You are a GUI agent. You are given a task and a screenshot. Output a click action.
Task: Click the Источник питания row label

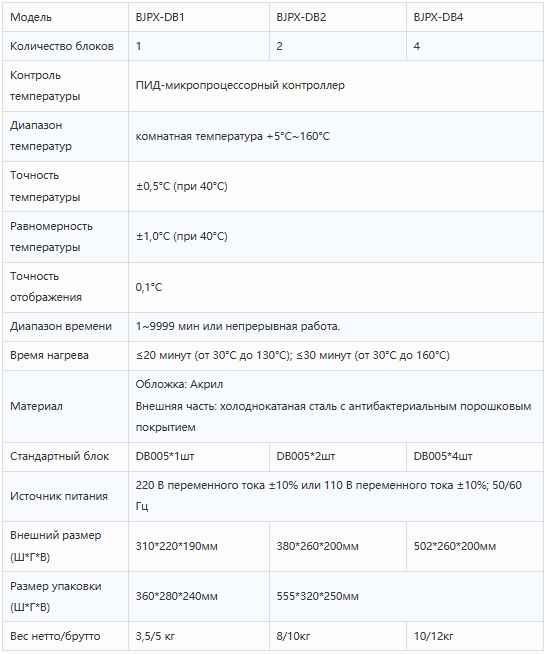tap(59, 496)
